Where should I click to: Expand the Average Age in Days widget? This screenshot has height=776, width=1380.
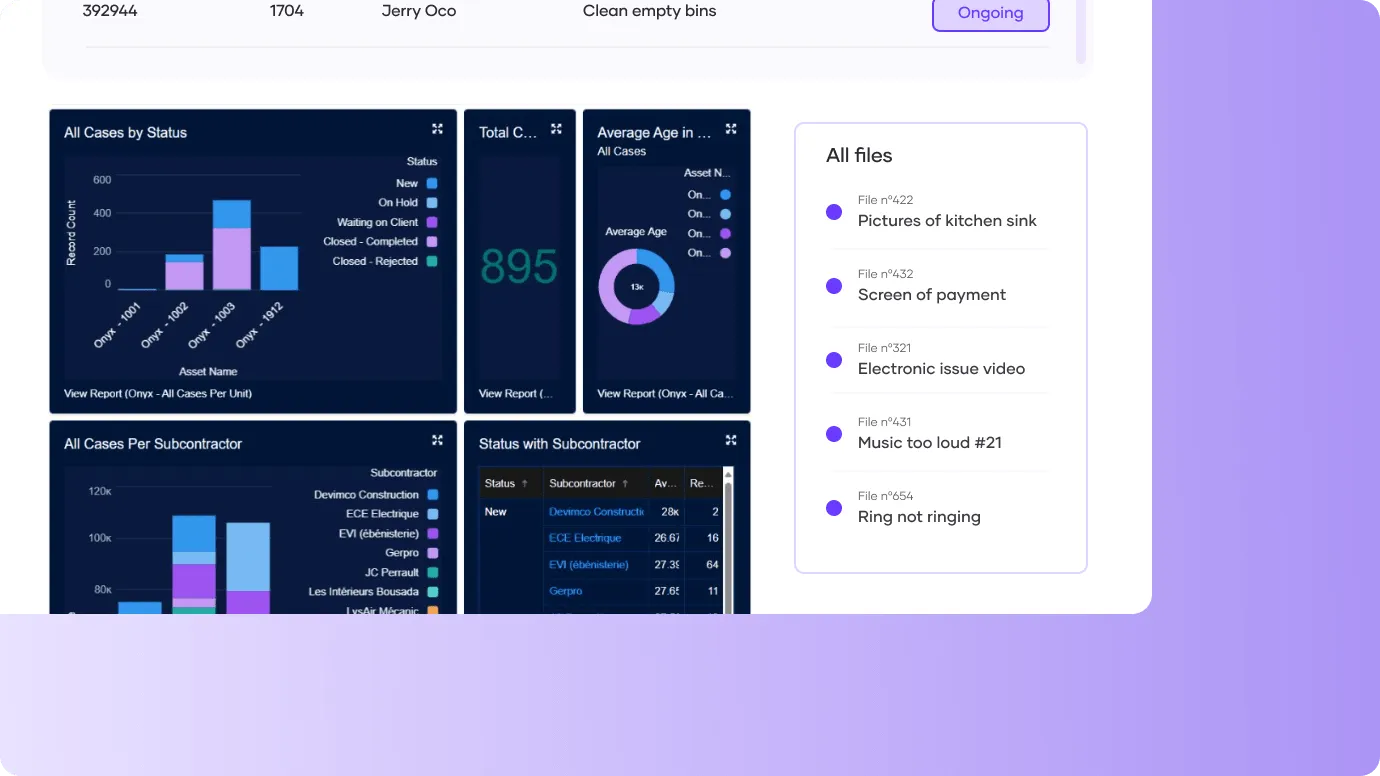(731, 128)
